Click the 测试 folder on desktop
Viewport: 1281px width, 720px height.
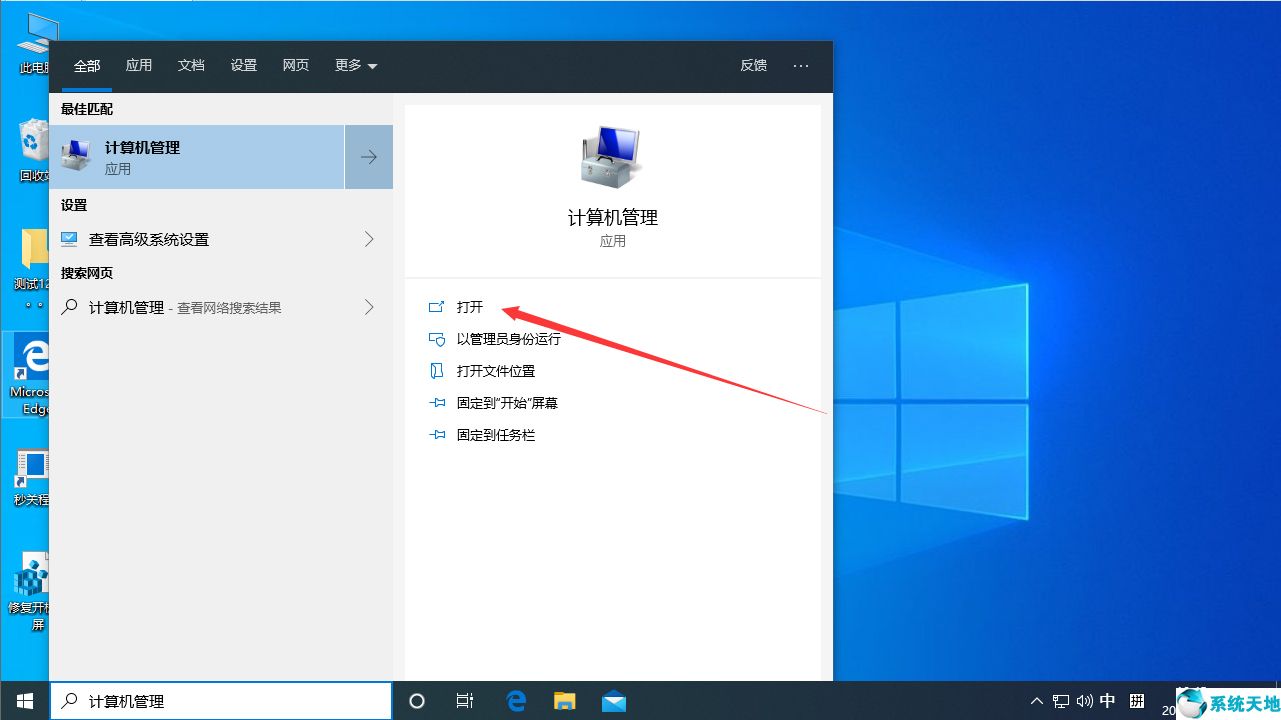tap(33, 265)
